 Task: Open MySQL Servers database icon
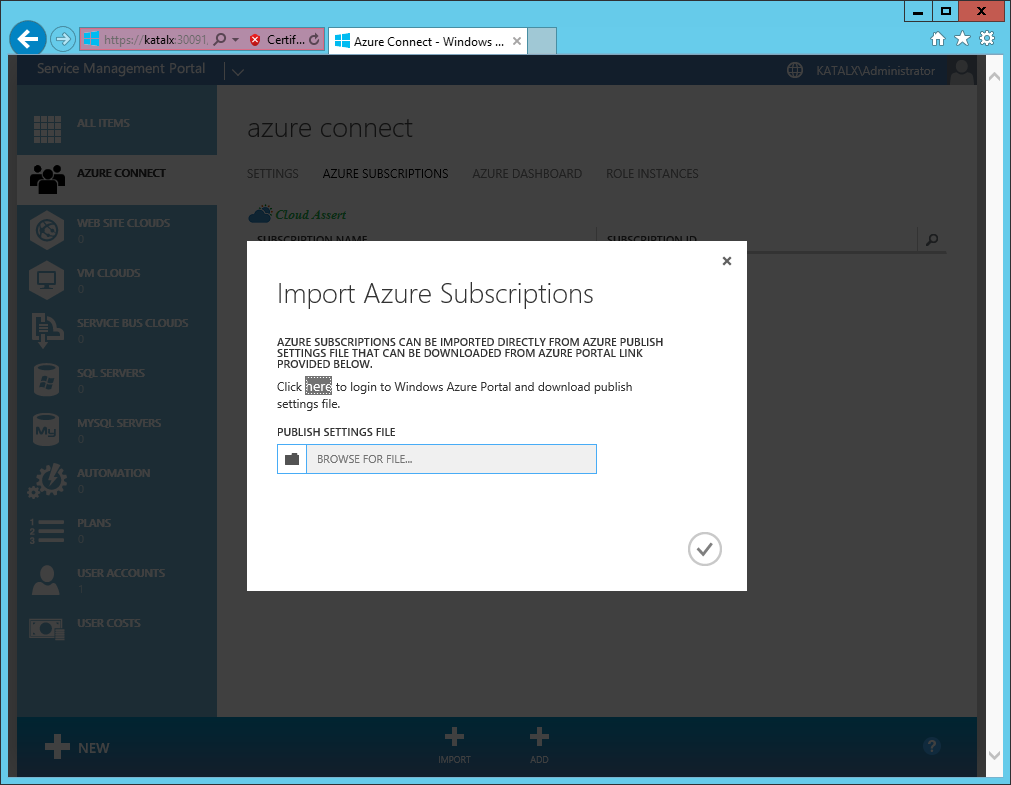46,430
